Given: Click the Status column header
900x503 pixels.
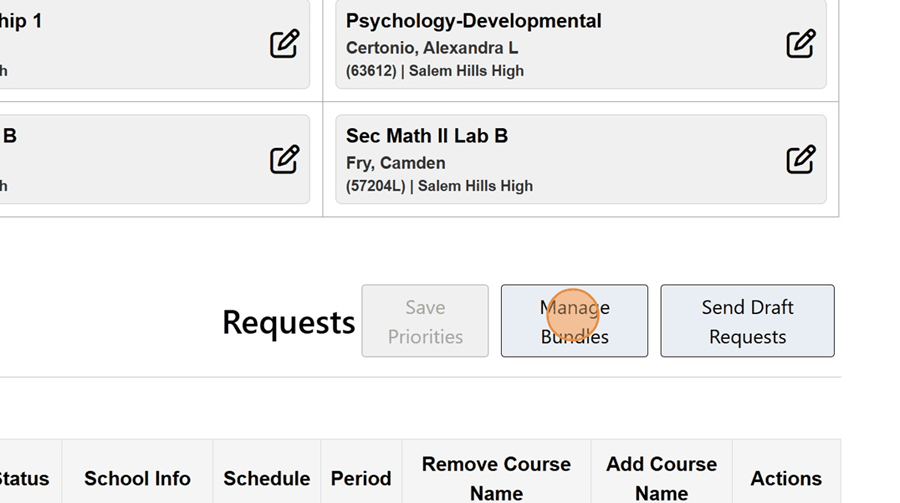Looking at the screenshot, I should (24, 479).
